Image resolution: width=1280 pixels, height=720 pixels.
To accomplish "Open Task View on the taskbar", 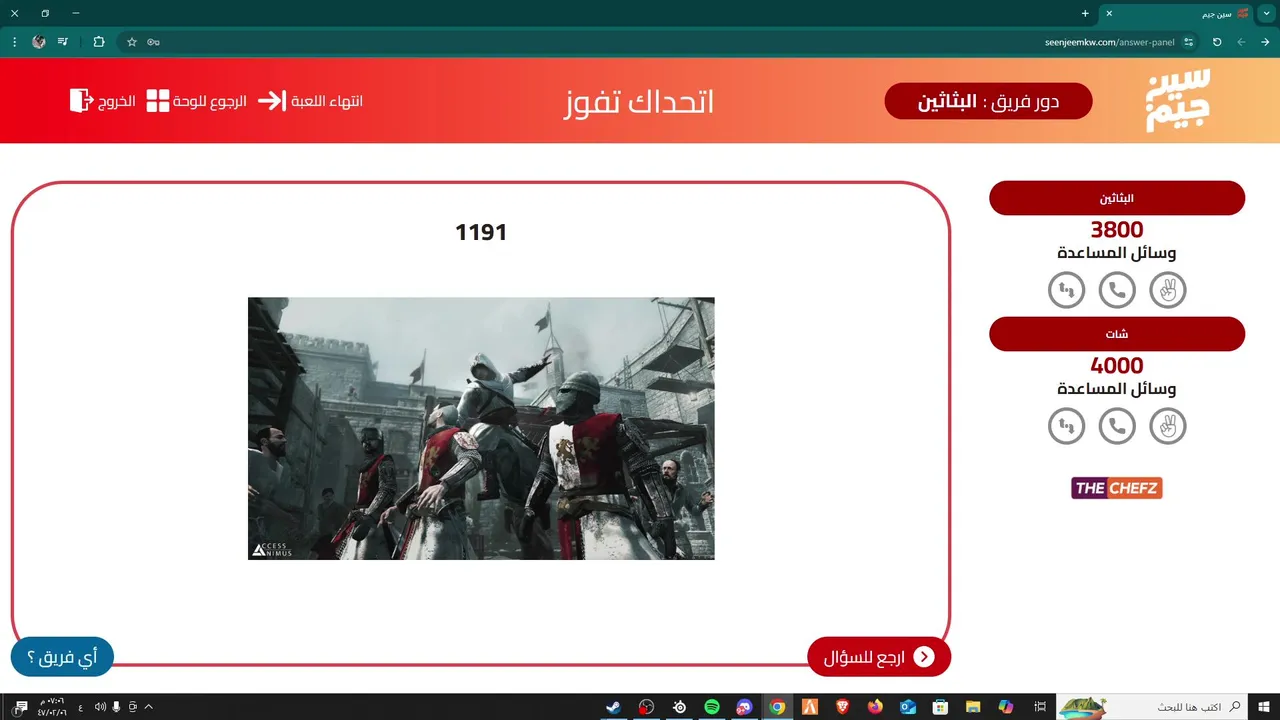I will click(x=1039, y=707).
